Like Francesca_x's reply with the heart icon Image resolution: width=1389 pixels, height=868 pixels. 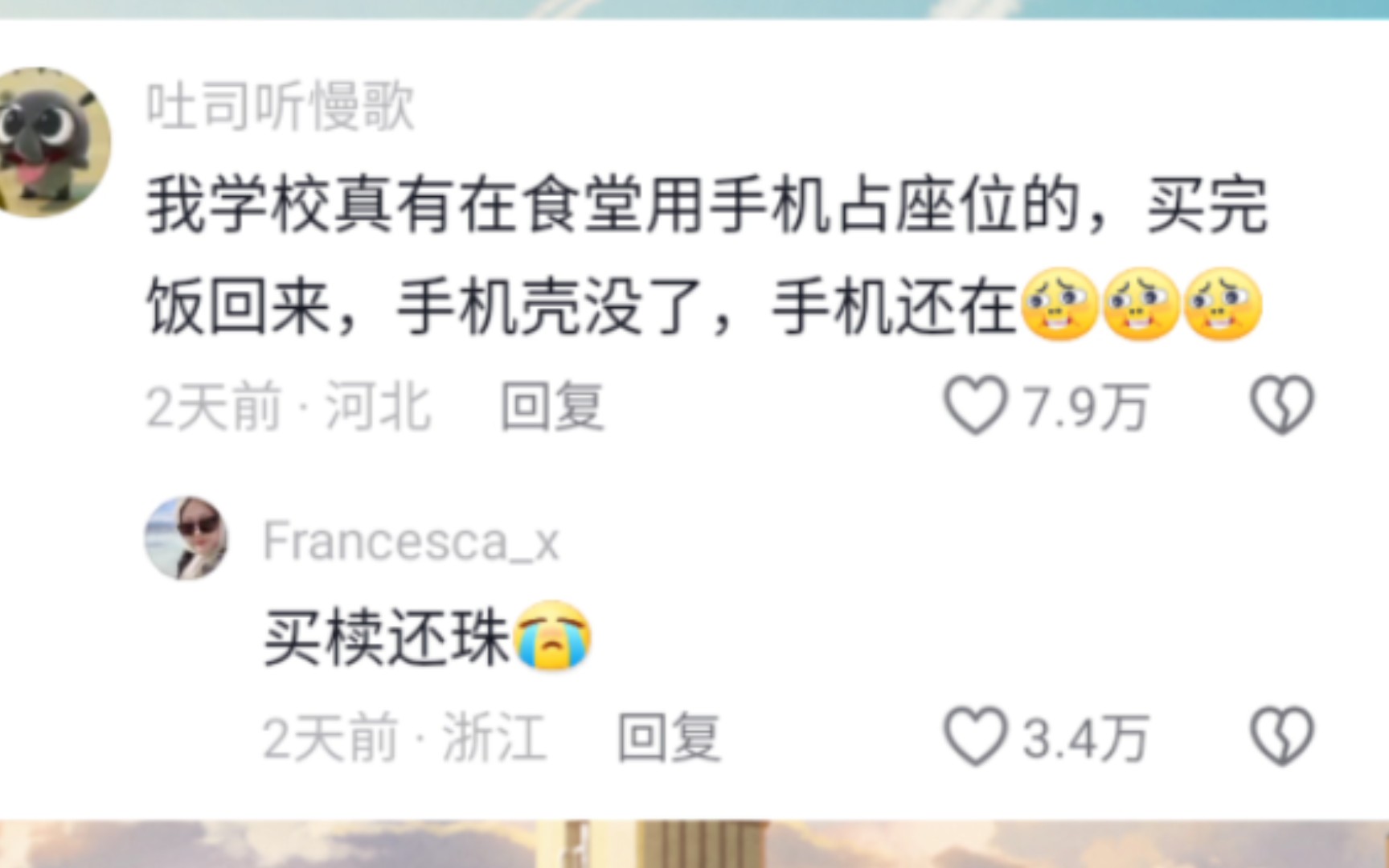click(975, 736)
